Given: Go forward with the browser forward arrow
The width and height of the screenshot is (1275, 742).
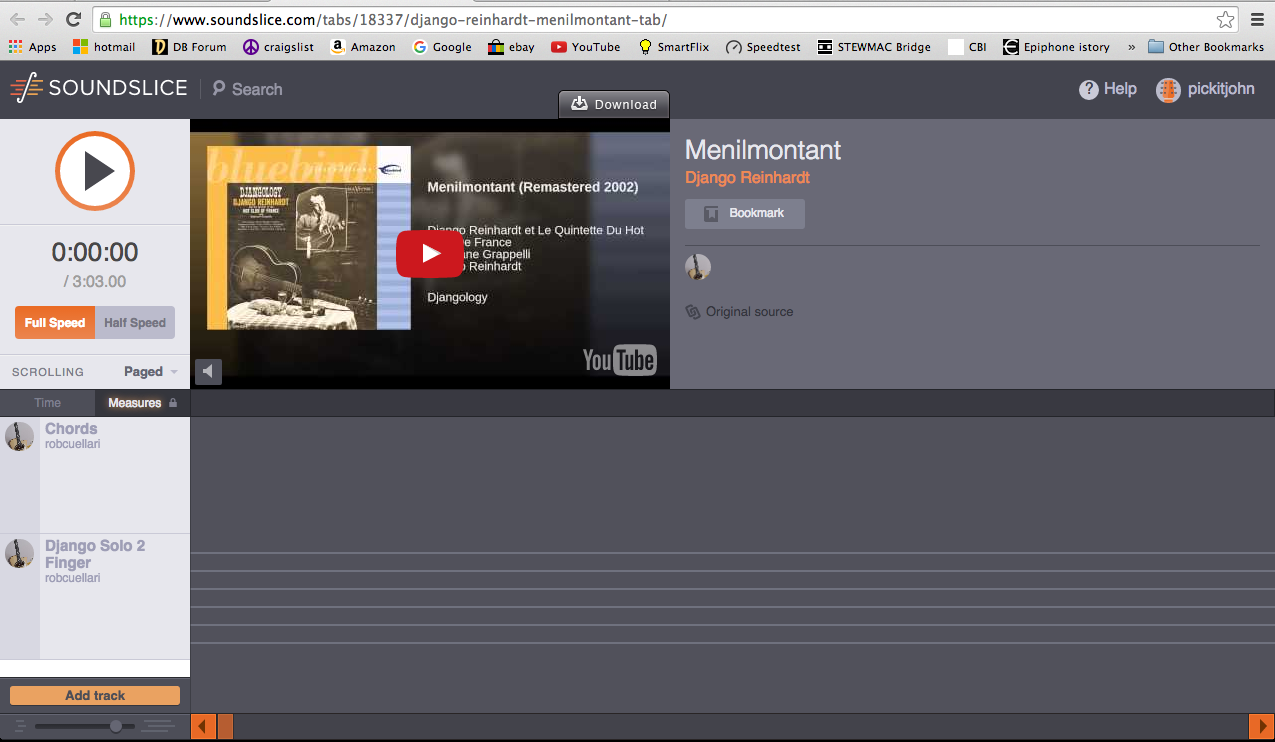Looking at the screenshot, I should [45, 19].
